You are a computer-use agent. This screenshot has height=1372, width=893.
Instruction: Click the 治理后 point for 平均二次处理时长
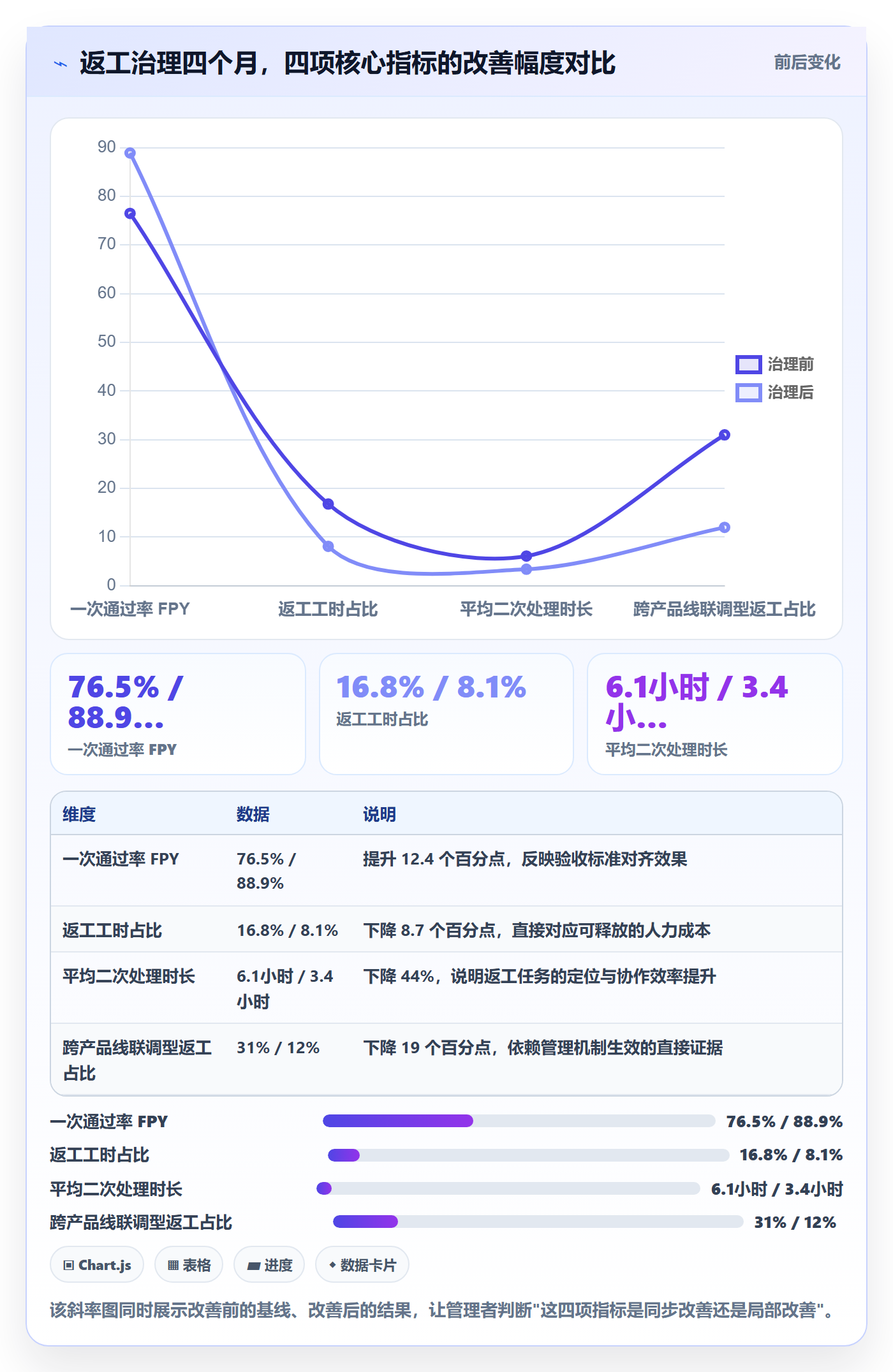point(526,569)
